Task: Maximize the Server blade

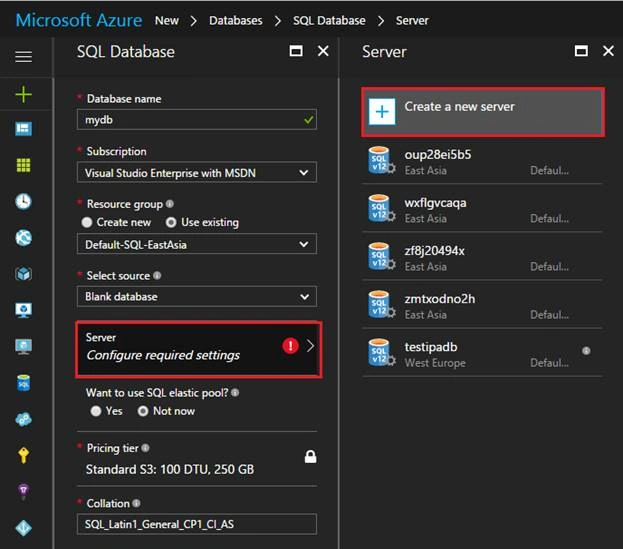Action: [x=581, y=51]
